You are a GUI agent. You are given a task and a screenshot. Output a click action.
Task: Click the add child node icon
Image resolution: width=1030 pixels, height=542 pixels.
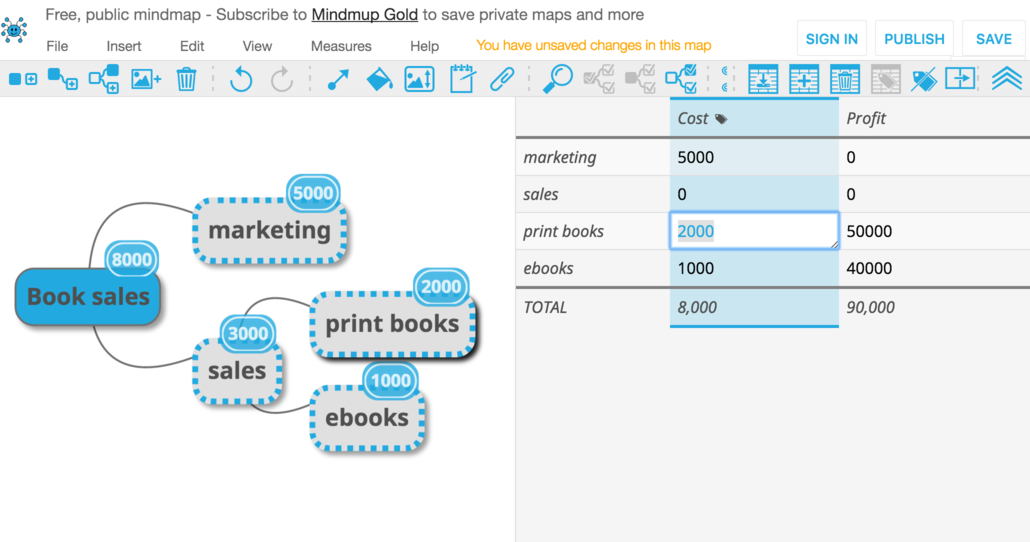pos(63,79)
